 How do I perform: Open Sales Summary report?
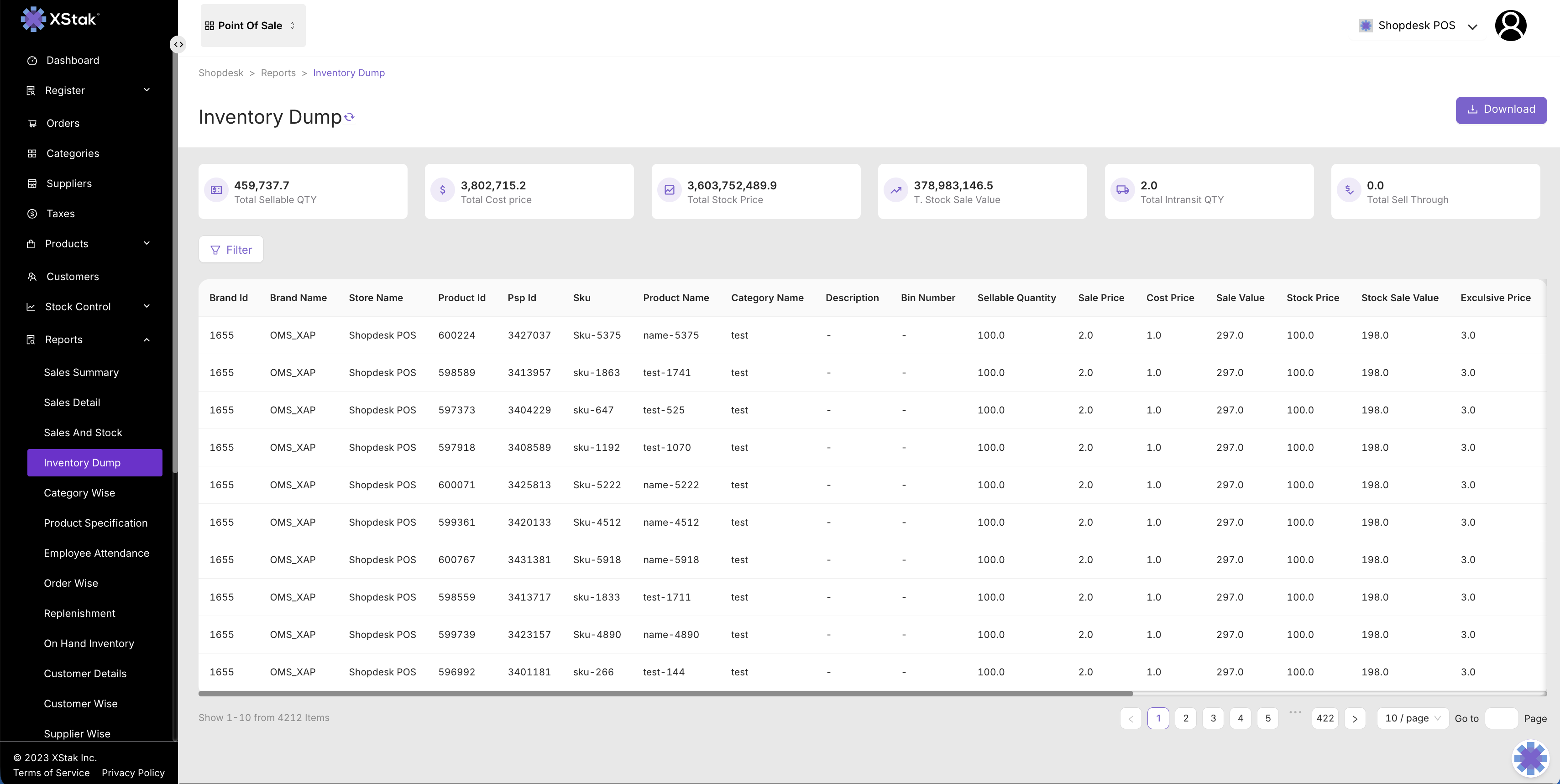pyautogui.click(x=81, y=372)
